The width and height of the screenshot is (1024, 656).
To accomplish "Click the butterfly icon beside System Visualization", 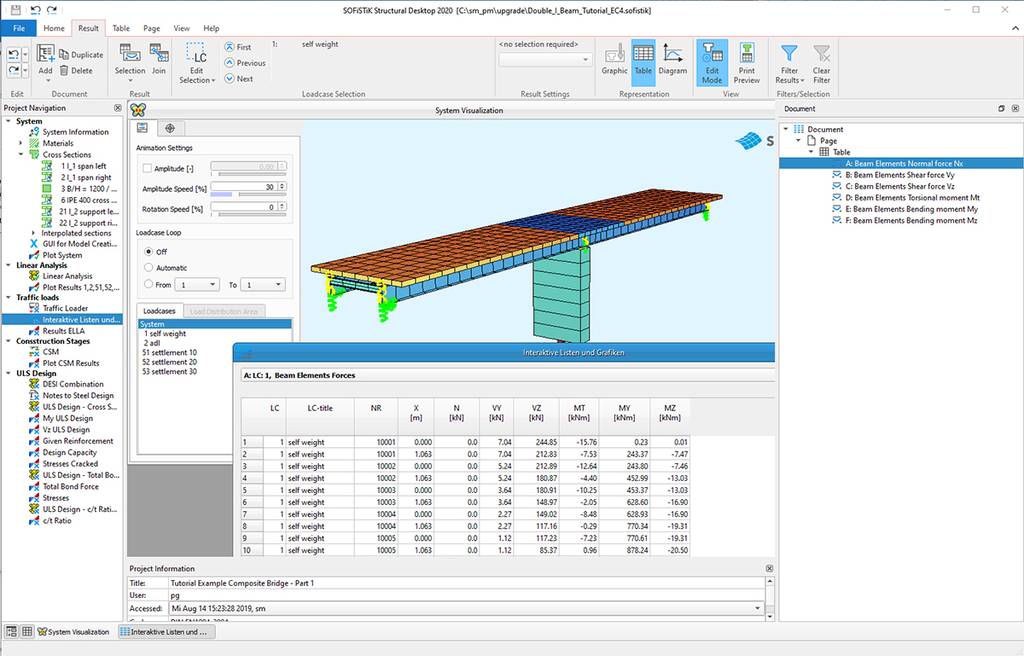I will tap(138, 110).
